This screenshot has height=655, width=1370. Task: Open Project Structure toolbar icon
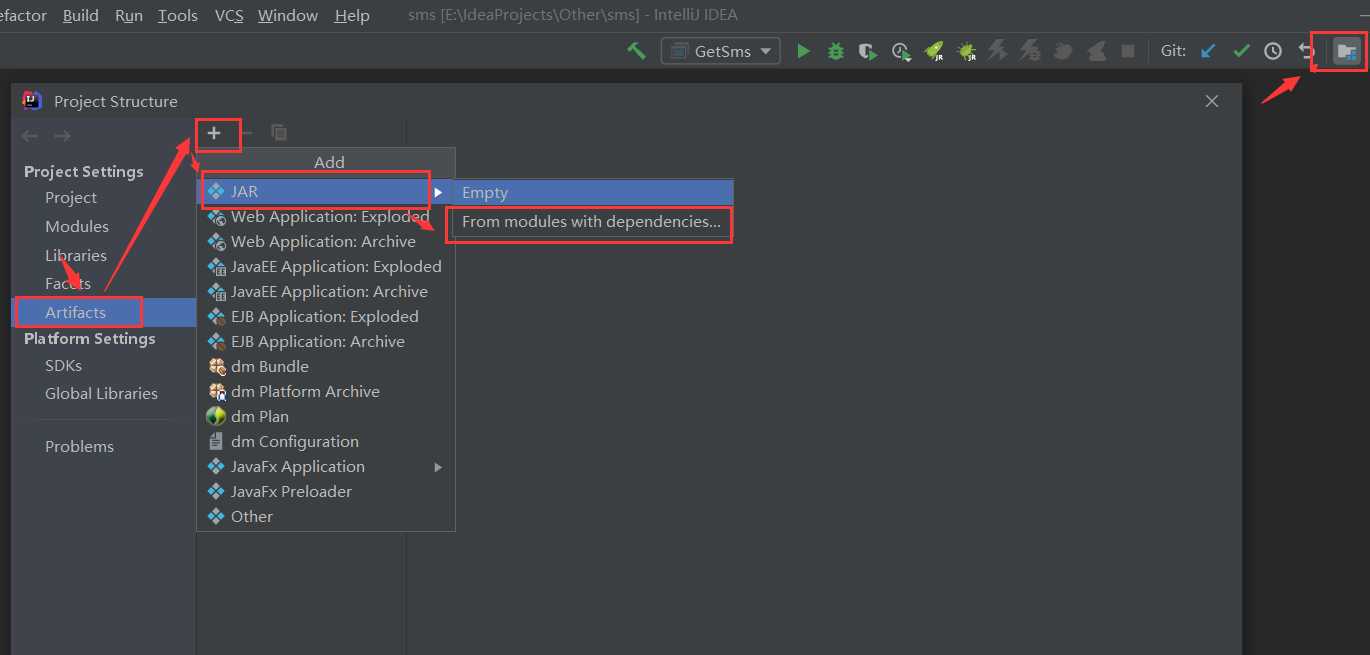1347,51
